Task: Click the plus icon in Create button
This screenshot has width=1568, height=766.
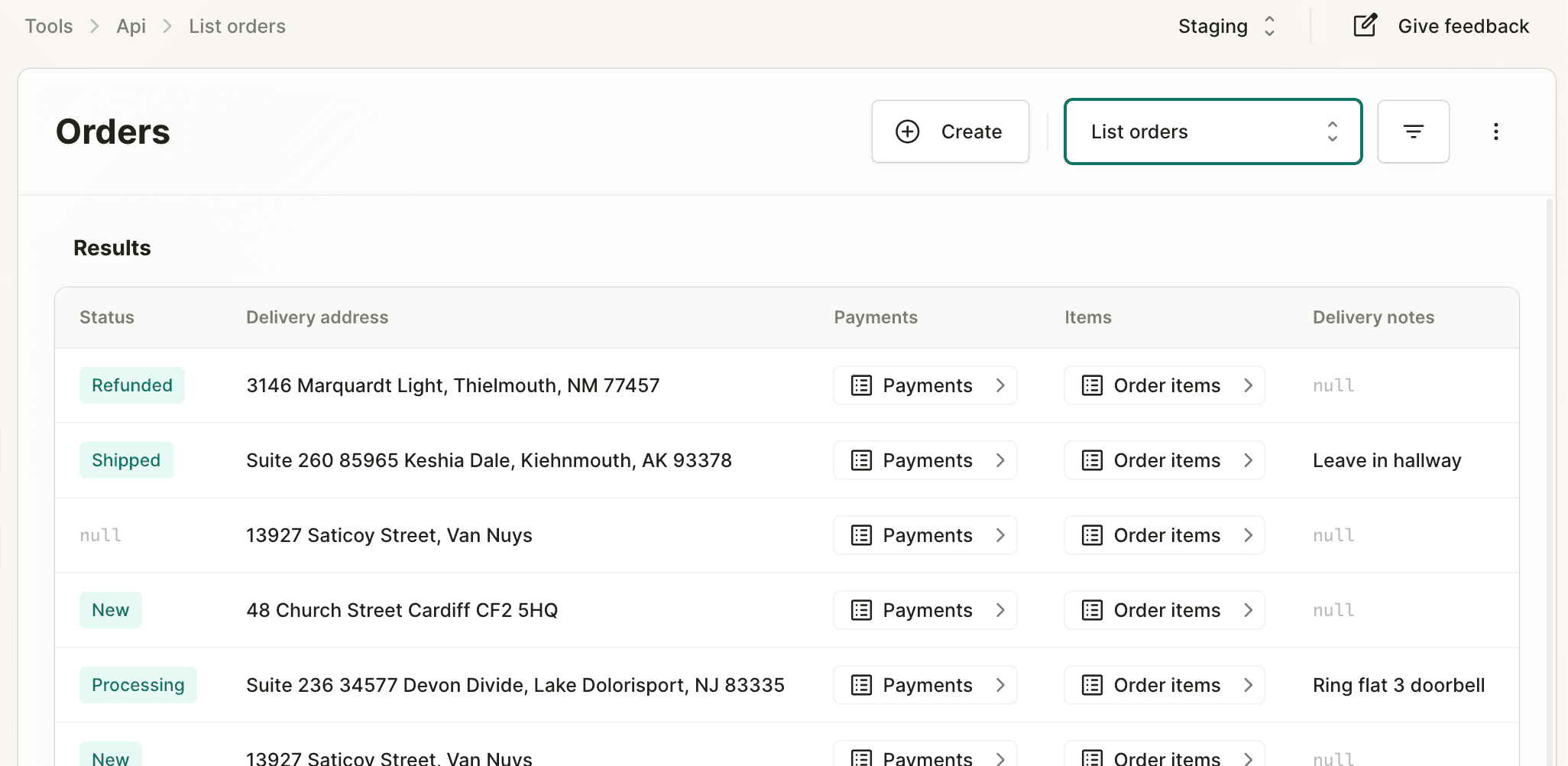Action: [907, 131]
